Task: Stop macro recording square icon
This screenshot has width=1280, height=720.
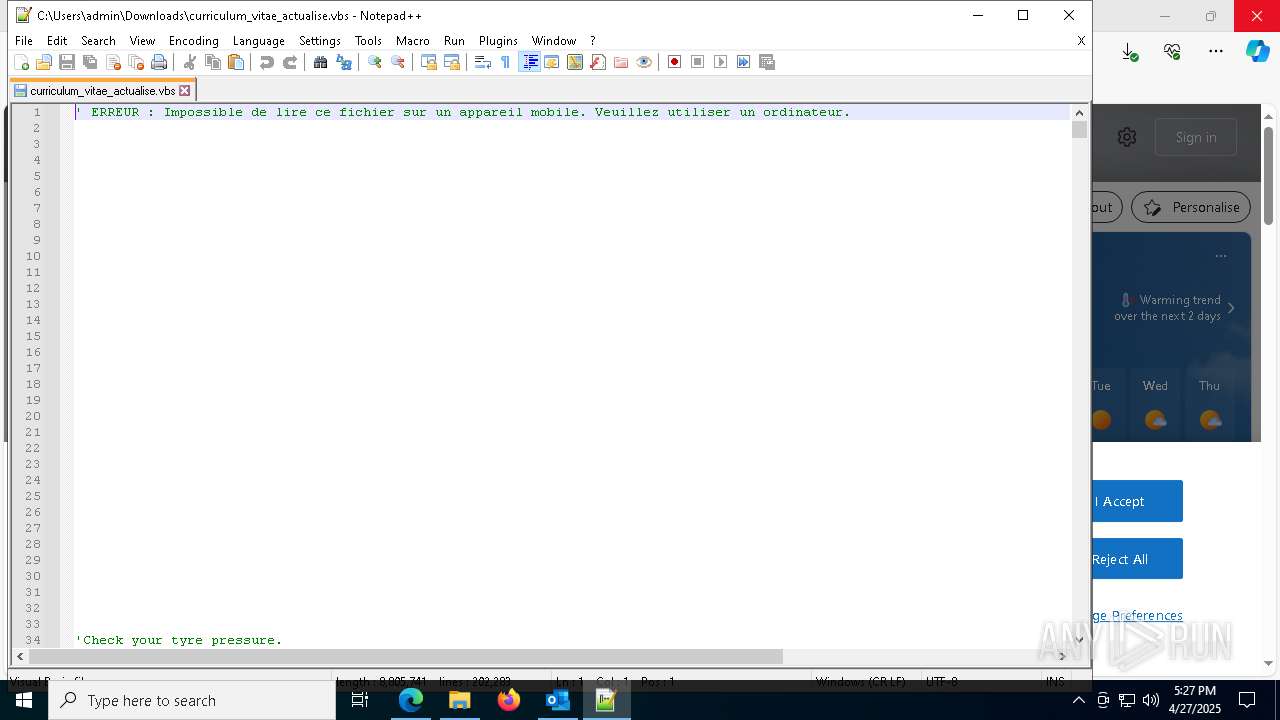Action: pos(698,62)
